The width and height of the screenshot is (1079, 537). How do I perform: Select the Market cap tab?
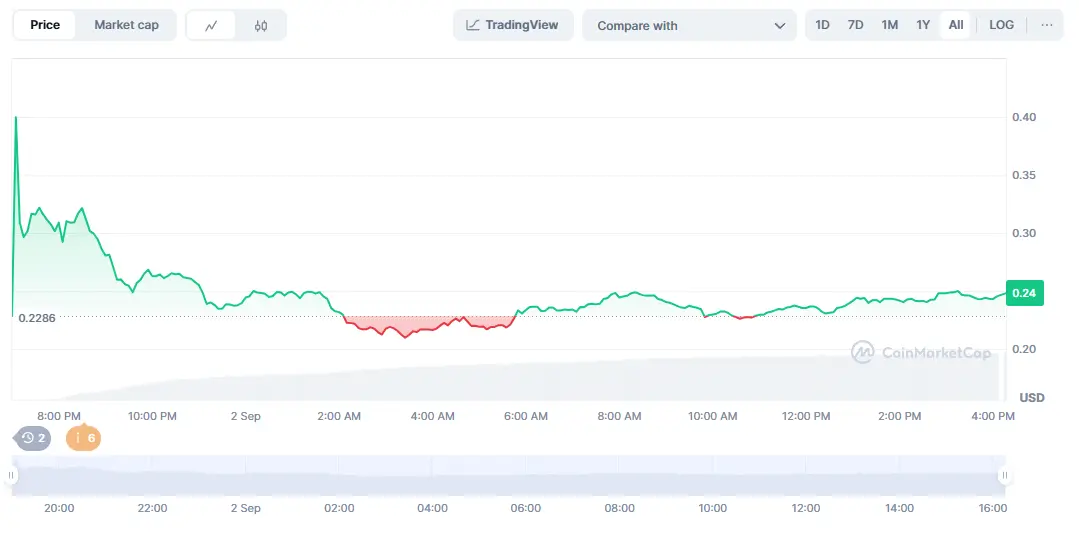(126, 25)
